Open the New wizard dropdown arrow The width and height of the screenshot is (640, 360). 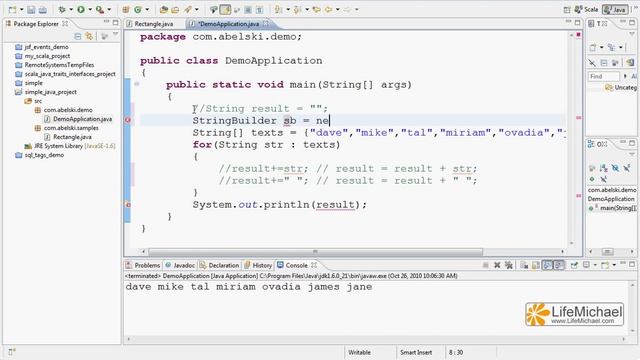21,9
